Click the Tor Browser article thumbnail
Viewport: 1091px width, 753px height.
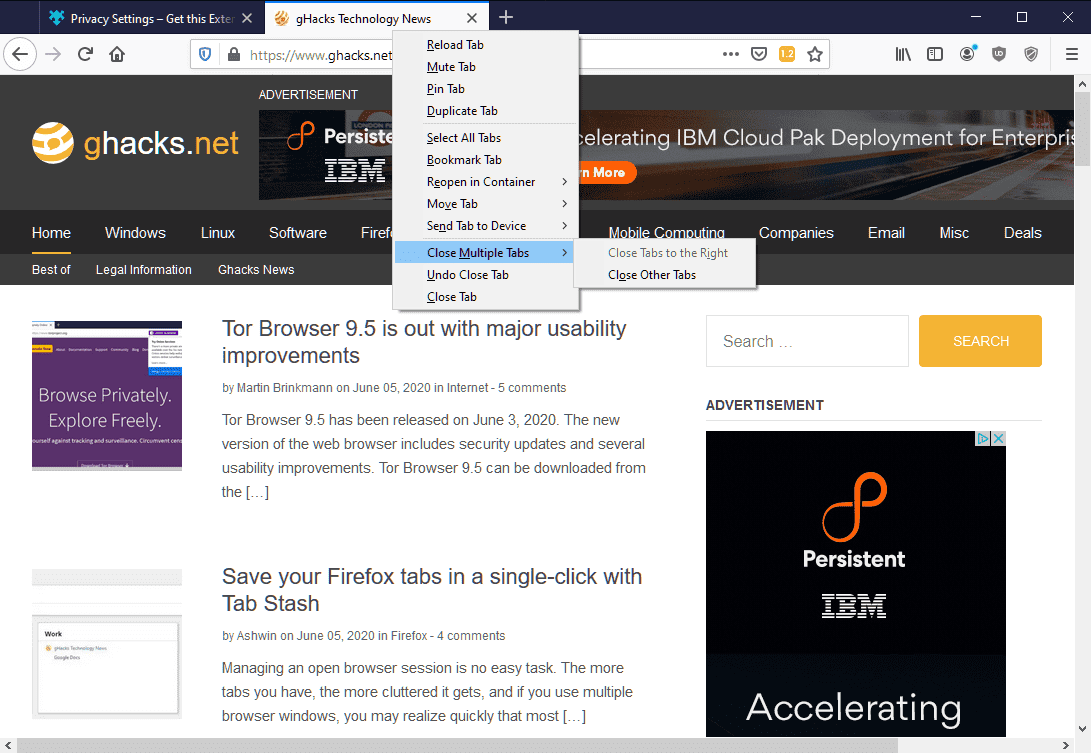click(107, 395)
